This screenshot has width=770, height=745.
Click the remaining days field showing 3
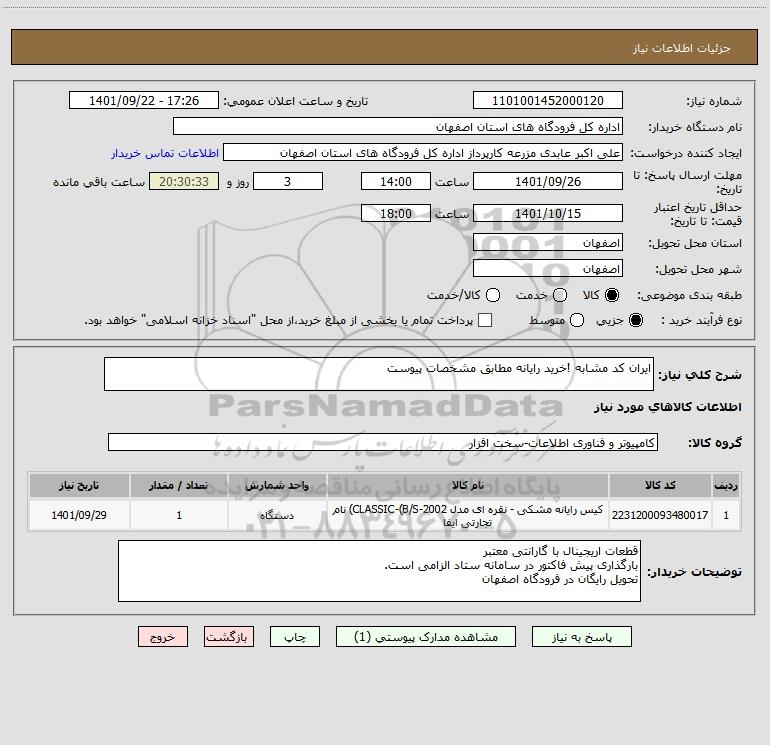click(x=288, y=181)
